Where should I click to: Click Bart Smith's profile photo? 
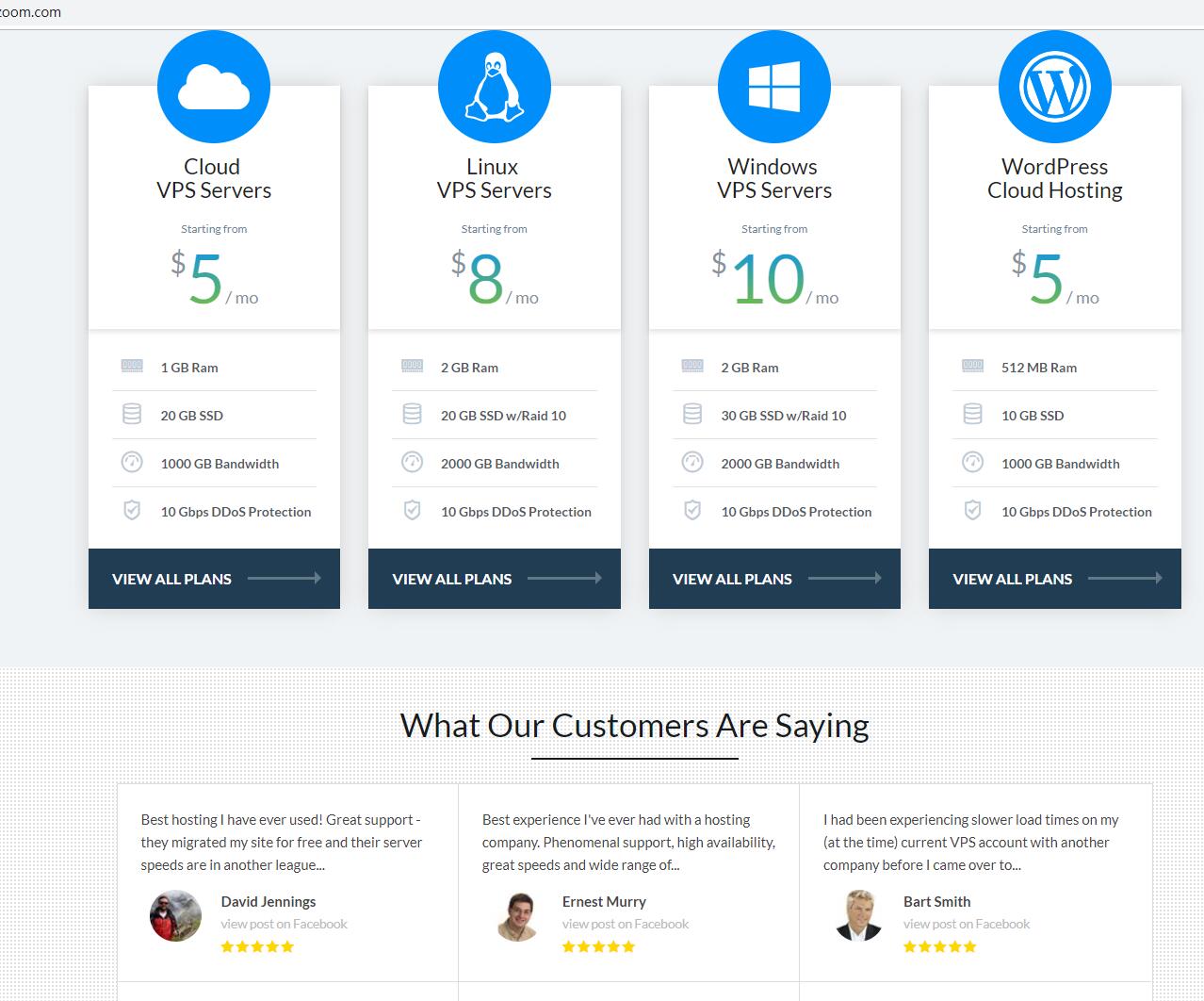858,915
